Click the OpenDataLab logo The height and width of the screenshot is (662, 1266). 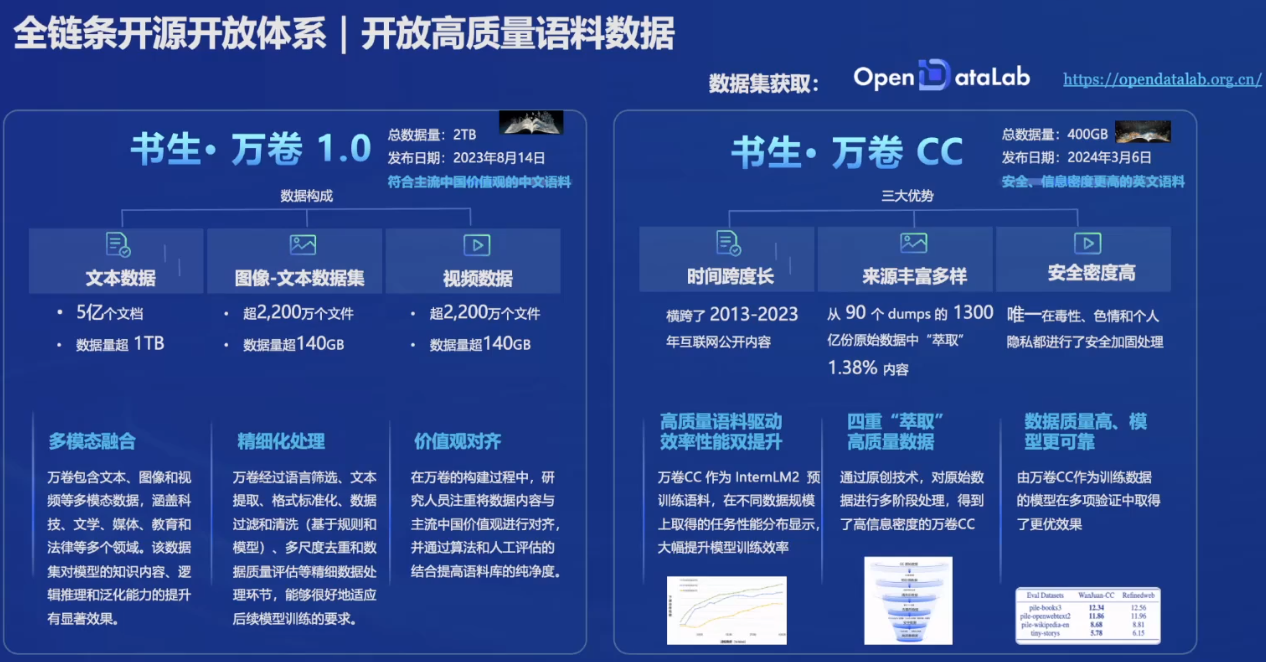click(941, 77)
